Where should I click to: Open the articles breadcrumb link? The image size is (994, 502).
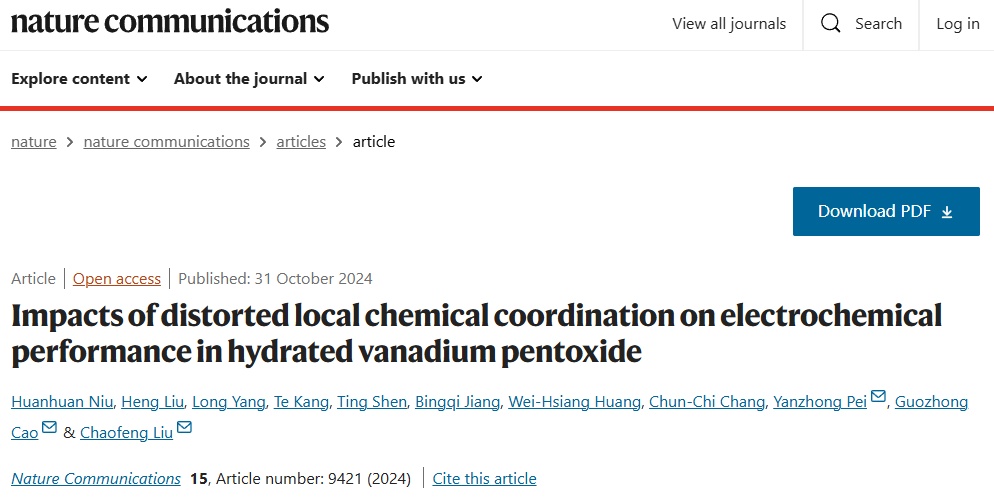(301, 142)
